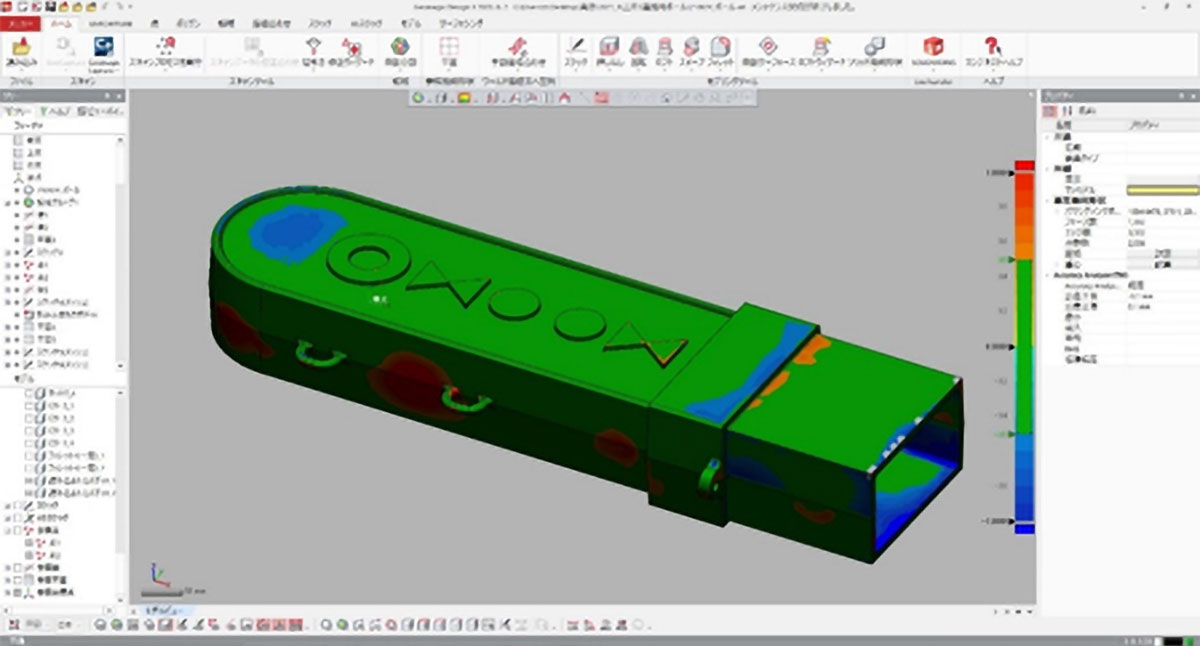The width and height of the screenshot is (1200, 646).
Task: Toggle the second model body checkbox in tree
Action: 29,407
